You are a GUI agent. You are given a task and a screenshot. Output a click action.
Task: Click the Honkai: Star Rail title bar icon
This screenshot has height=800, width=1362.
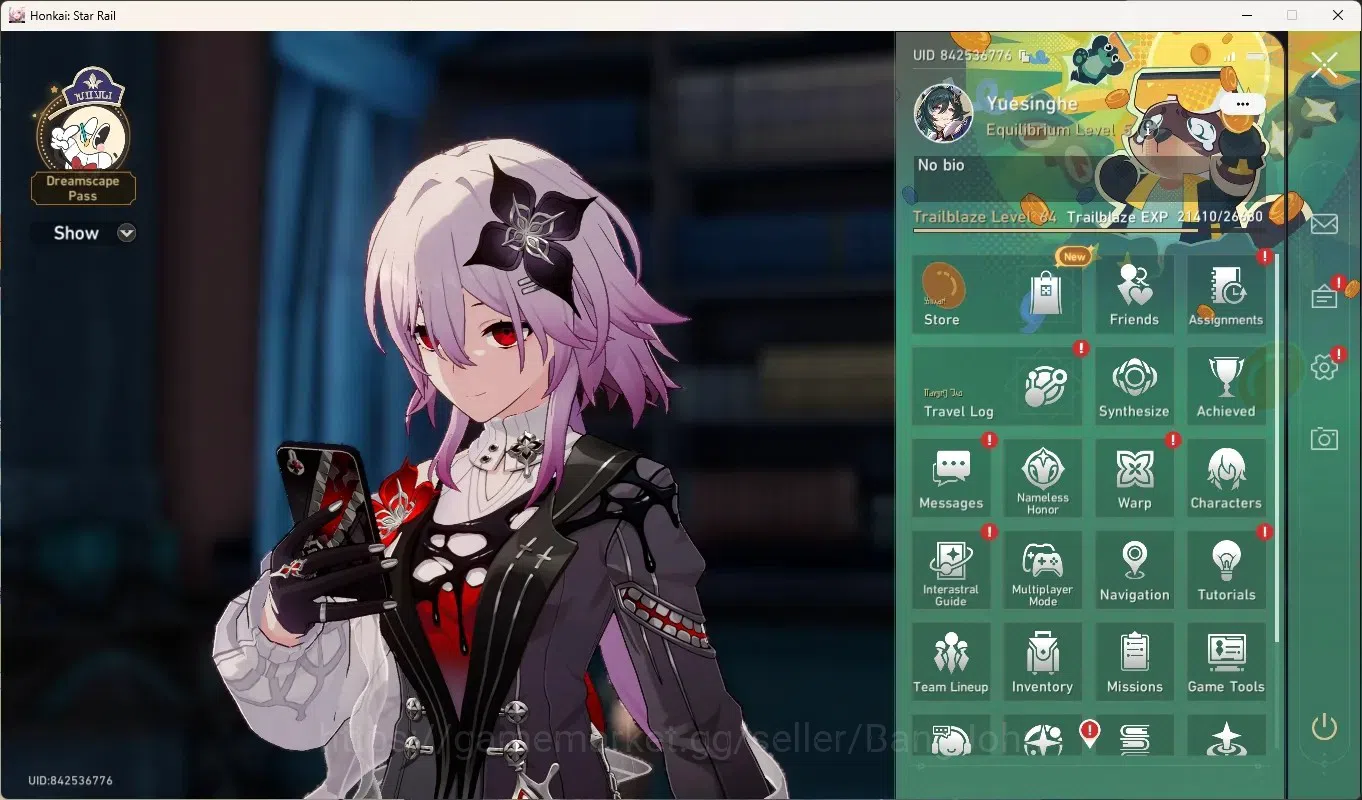click(x=16, y=15)
